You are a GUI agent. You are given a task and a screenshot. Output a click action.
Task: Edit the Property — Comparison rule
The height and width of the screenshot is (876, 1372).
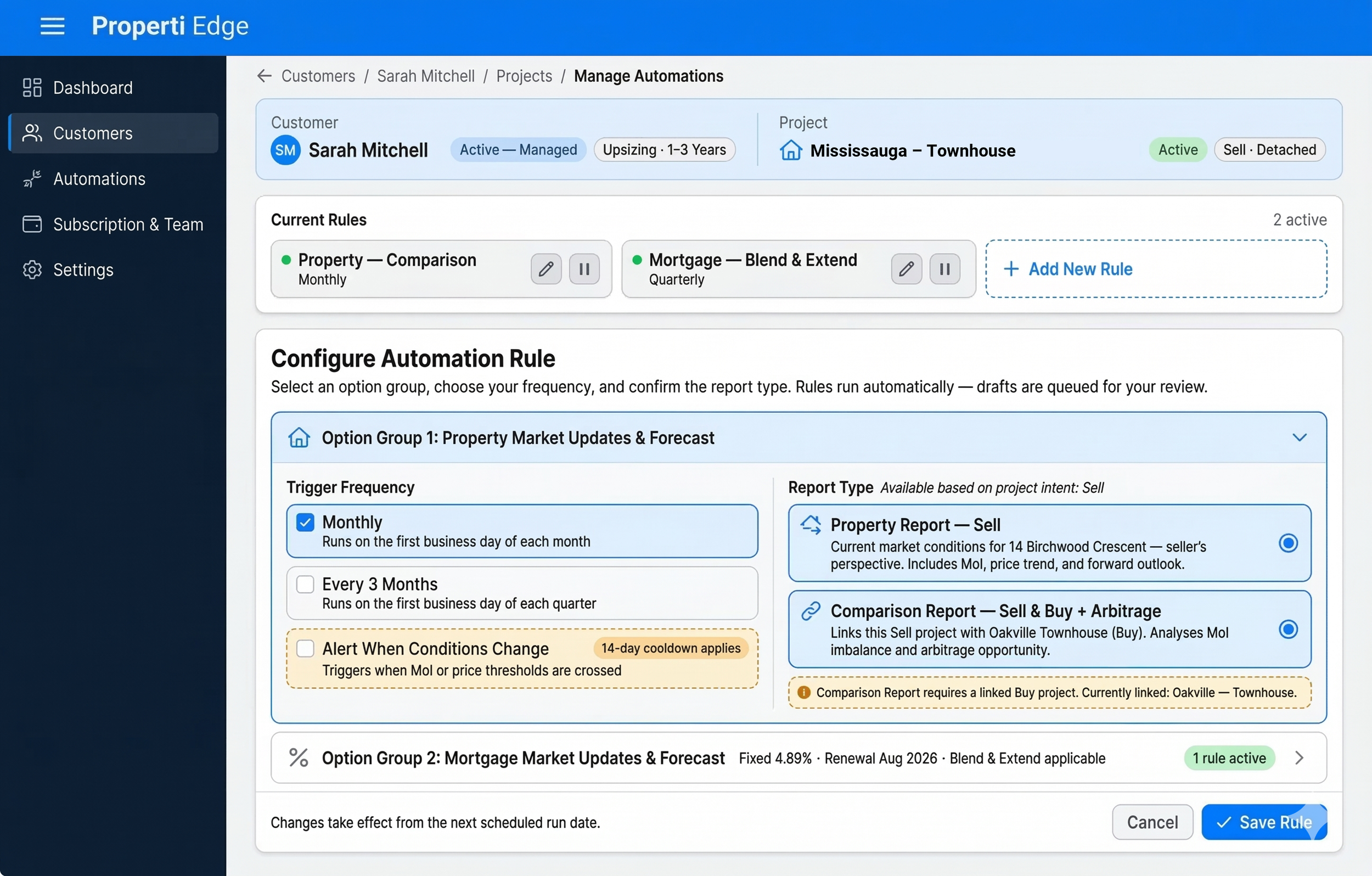point(546,268)
